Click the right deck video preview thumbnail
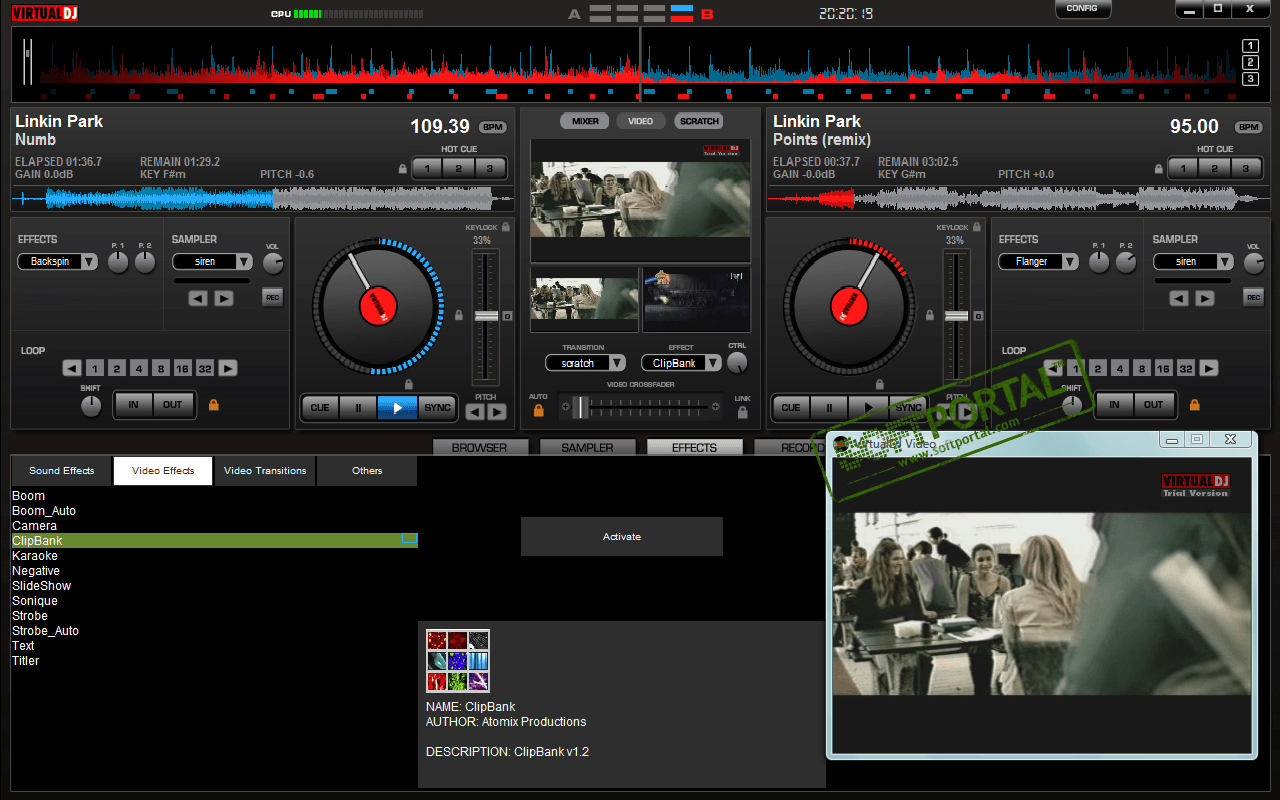Image resolution: width=1280 pixels, height=800 pixels. [x=696, y=299]
